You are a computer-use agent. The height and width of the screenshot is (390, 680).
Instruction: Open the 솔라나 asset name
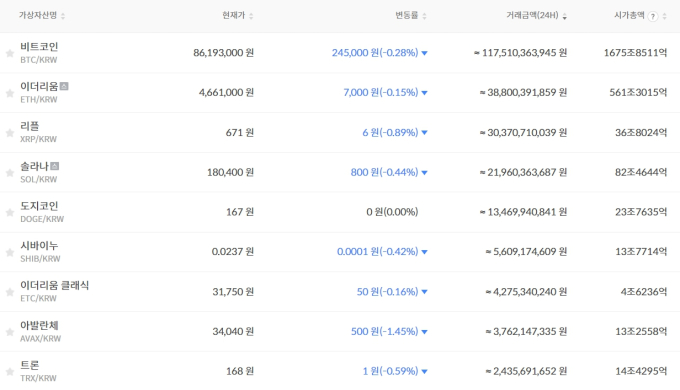(34, 166)
